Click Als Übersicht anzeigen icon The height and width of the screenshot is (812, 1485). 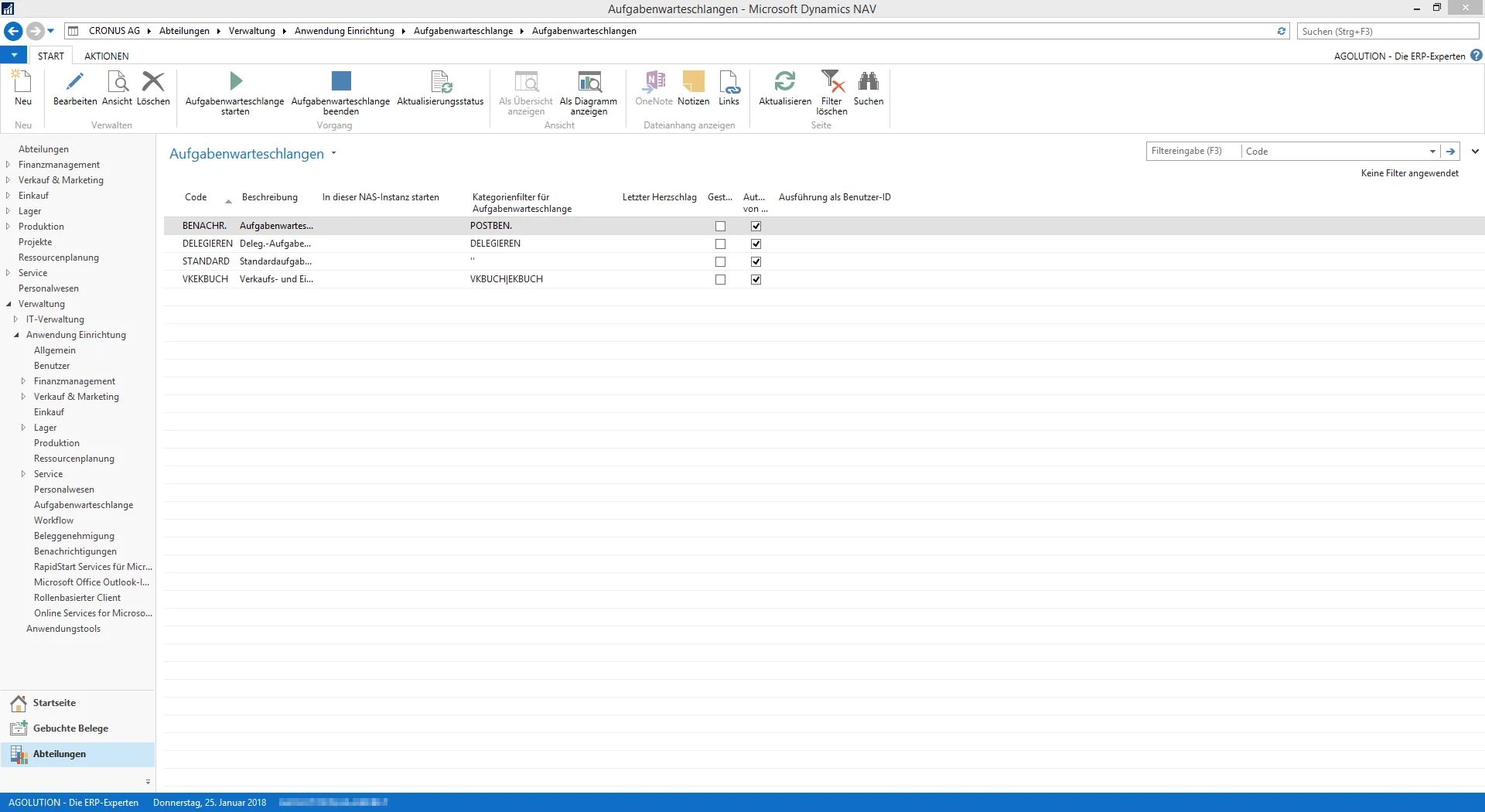(x=526, y=81)
